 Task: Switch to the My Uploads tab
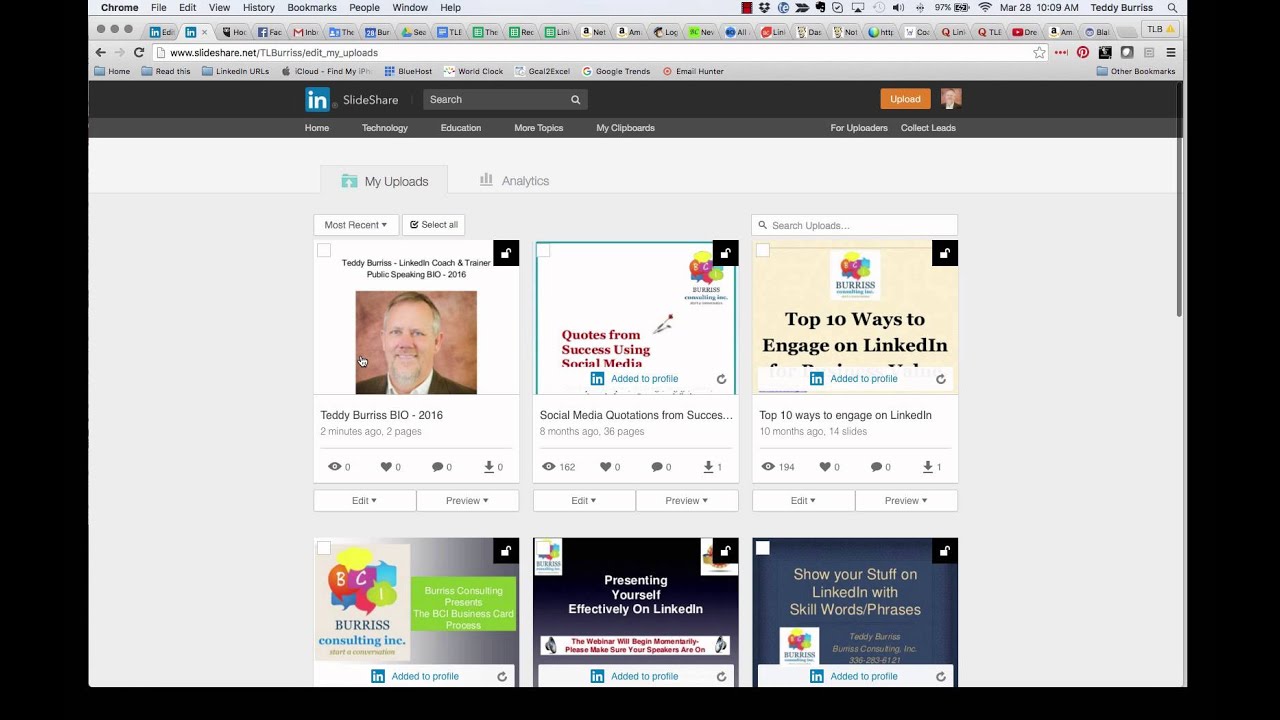(384, 181)
